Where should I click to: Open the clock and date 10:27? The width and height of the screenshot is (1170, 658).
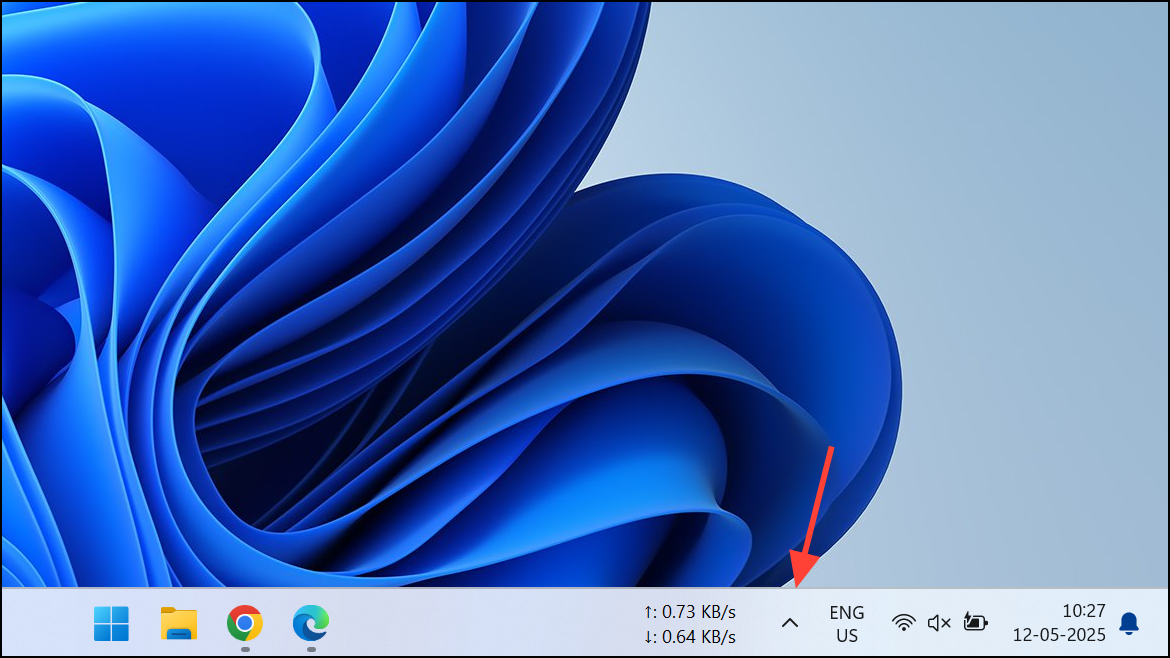[x=1059, y=623]
